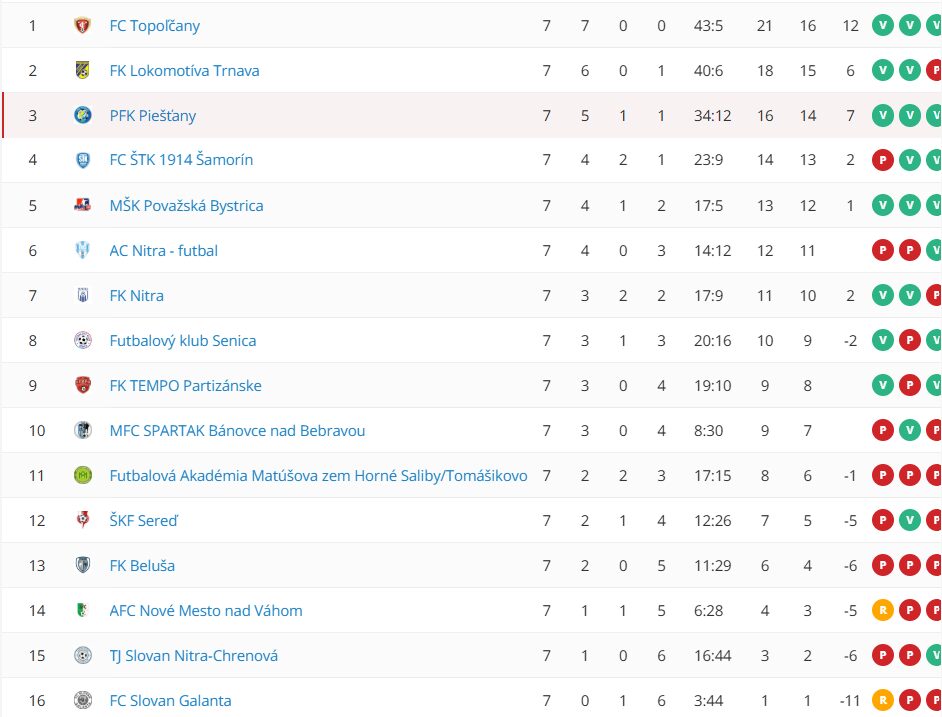The width and height of the screenshot is (942, 717).
Task: Open the AC Nitra - futbal team page
Action: (x=163, y=250)
